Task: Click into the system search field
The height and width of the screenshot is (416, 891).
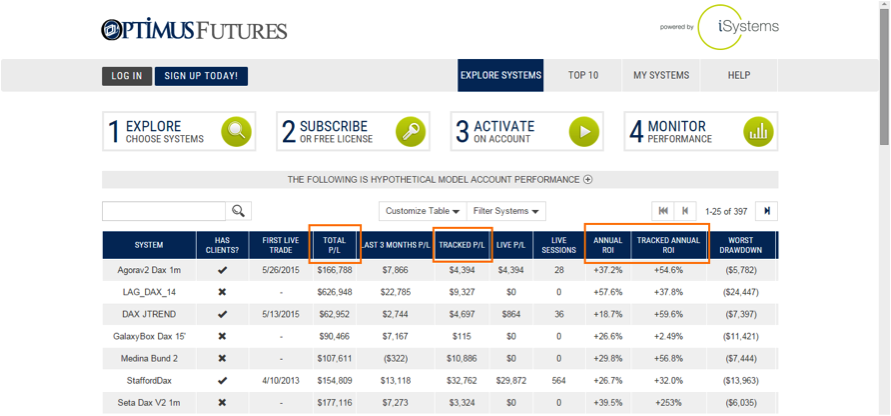Action: 164,211
